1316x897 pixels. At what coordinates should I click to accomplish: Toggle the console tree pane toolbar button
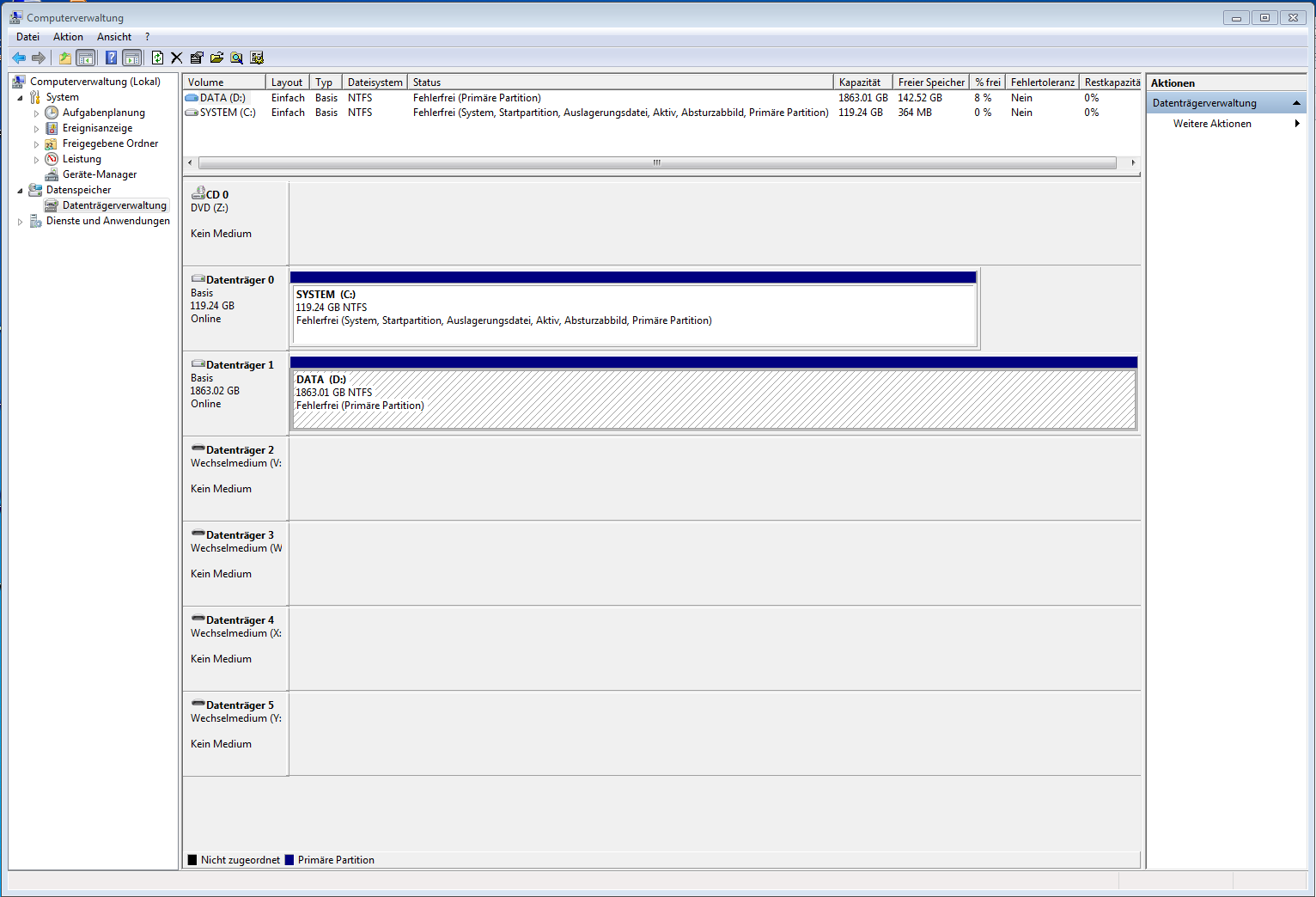[x=86, y=58]
